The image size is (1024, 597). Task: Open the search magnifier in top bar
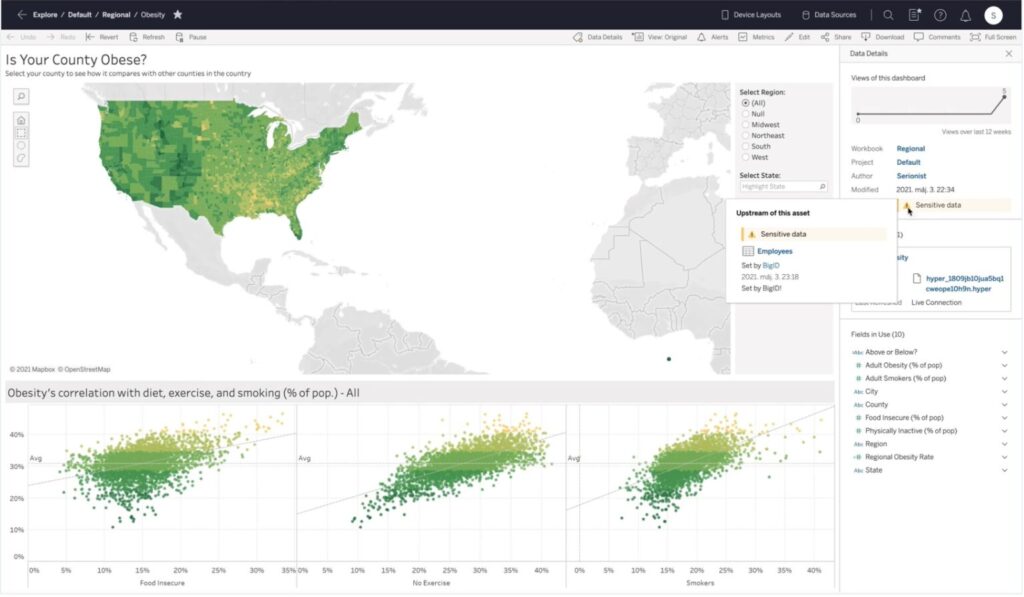pyautogui.click(x=888, y=15)
